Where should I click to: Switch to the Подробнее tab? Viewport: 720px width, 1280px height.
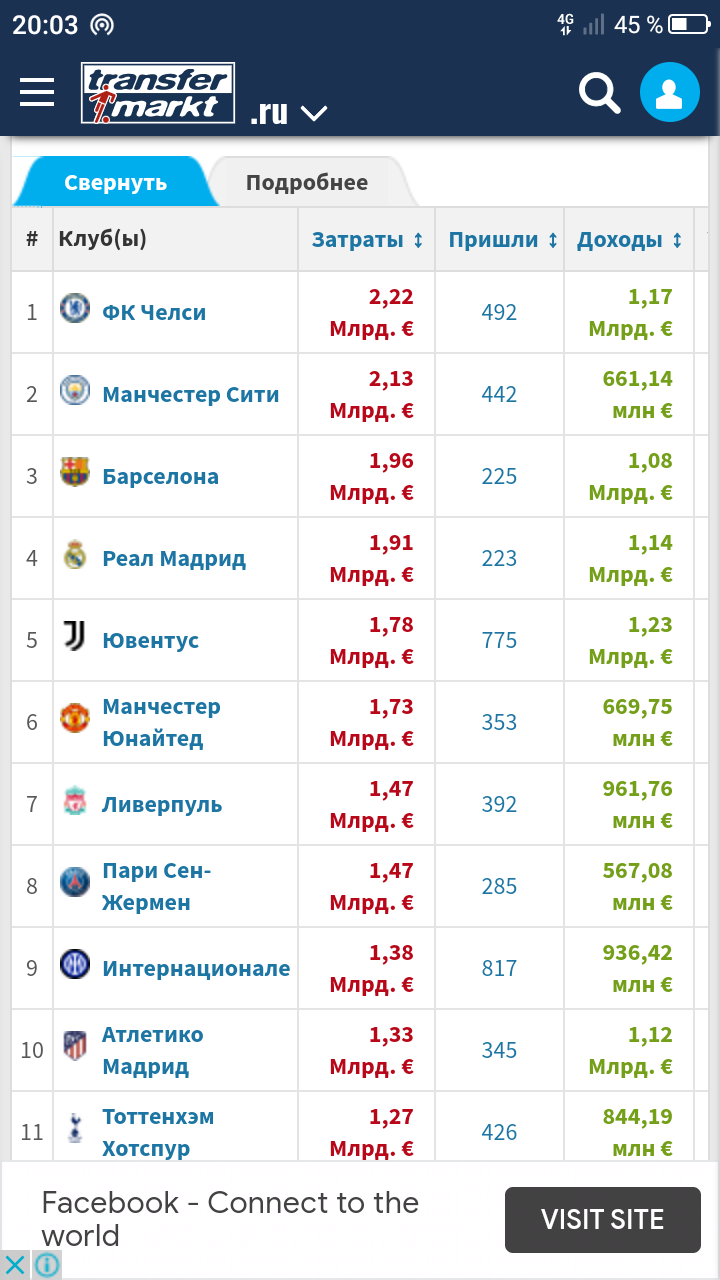click(x=307, y=183)
